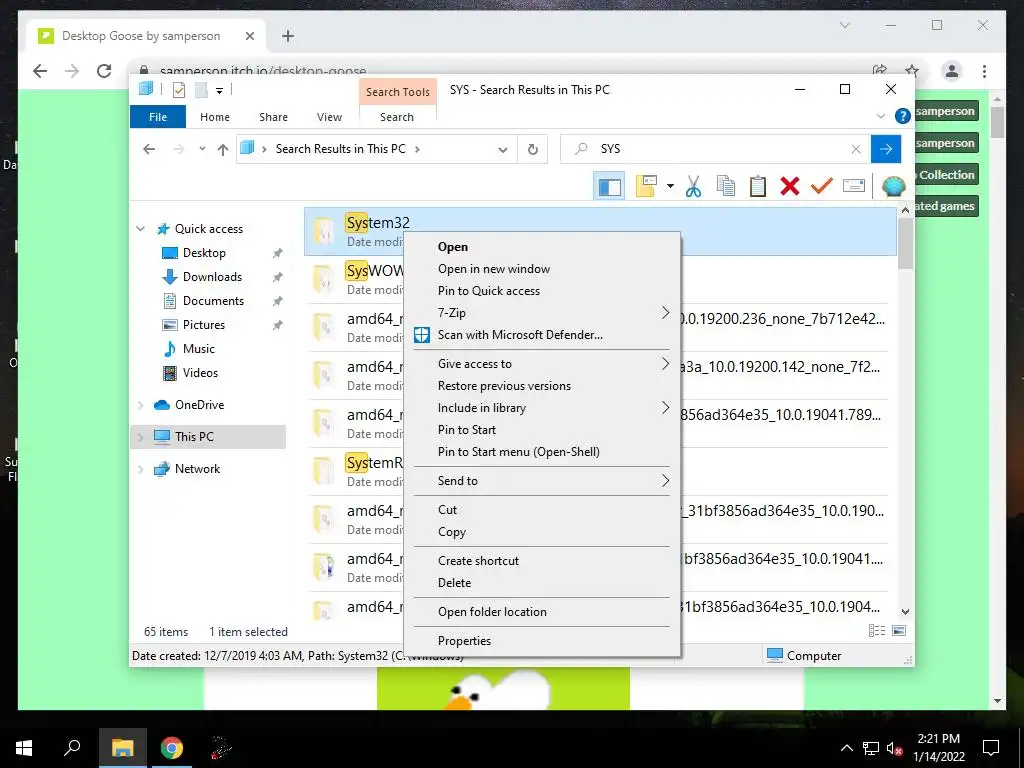The image size is (1024, 768).
Task: Open the Windows Start menu
Action: (x=24, y=748)
